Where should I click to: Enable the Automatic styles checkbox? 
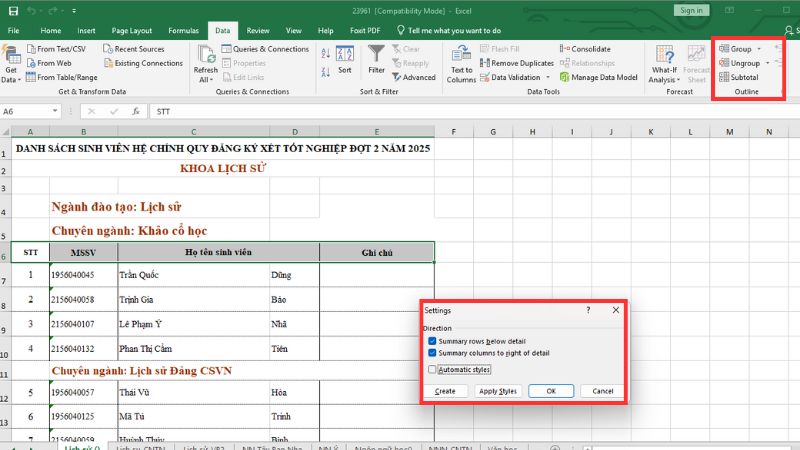click(x=432, y=369)
